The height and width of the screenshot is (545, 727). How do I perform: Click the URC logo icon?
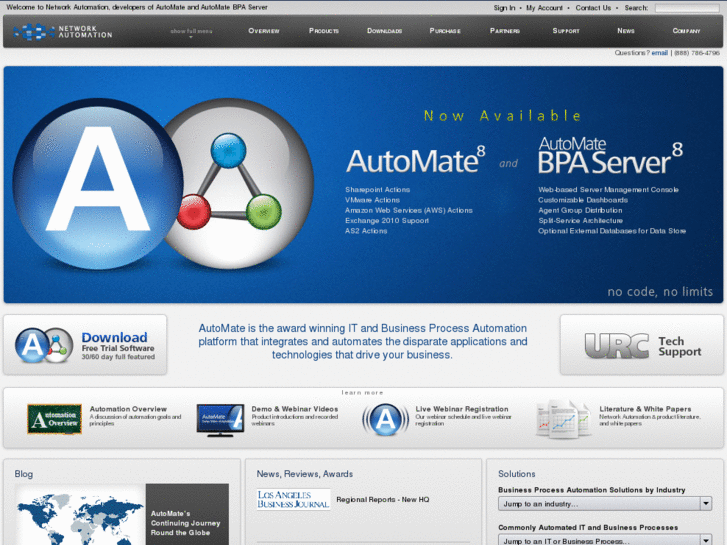[x=617, y=346]
